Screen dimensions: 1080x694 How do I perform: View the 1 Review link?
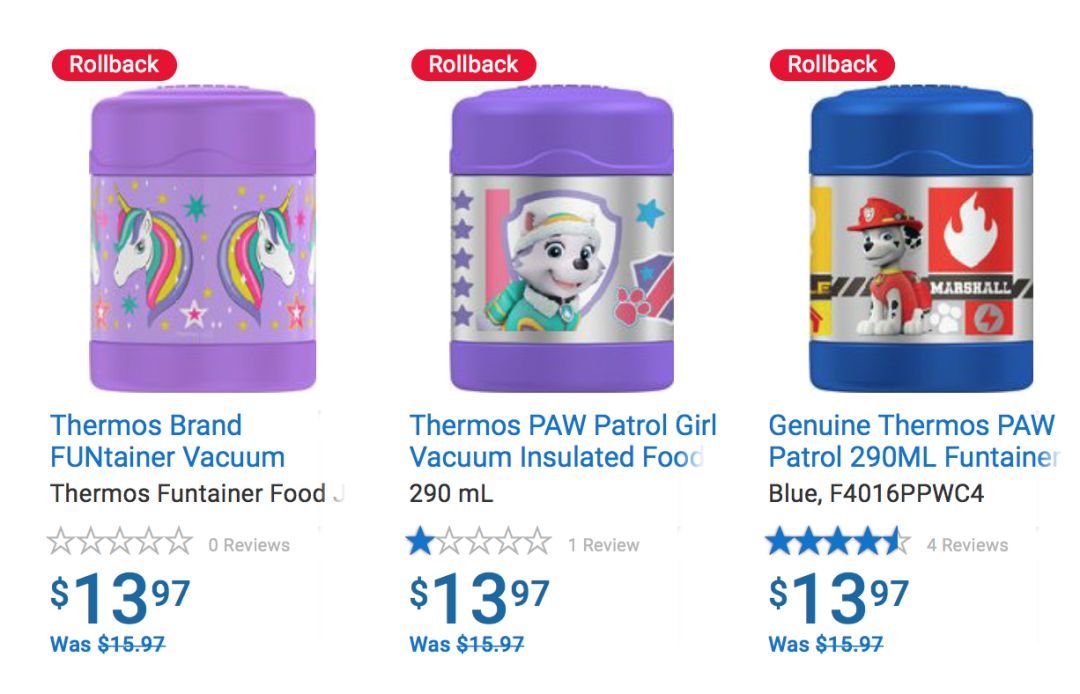pyautogui.click(x=604, y=545)
